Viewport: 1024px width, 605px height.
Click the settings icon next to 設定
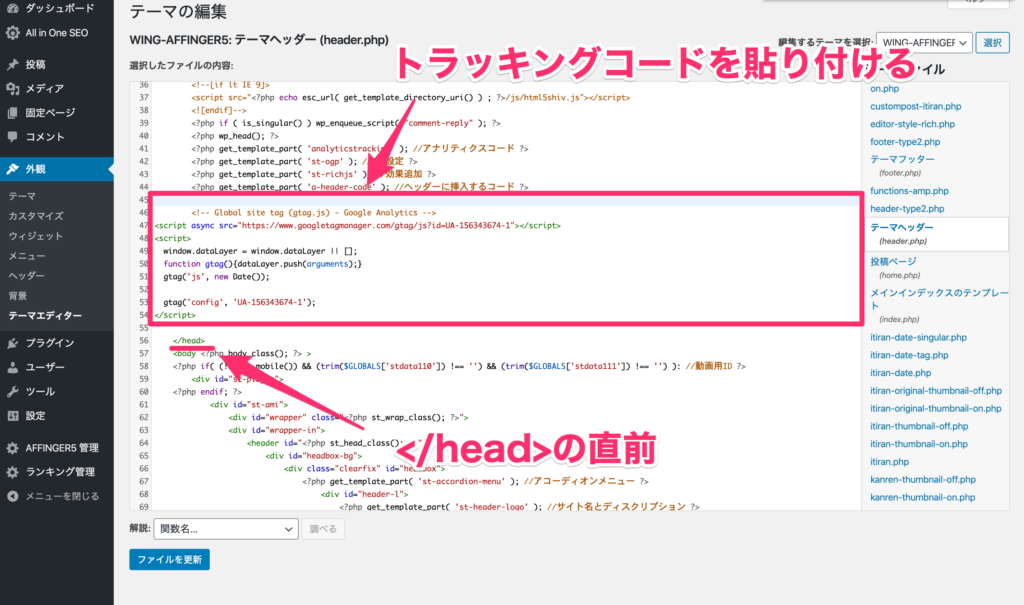[12, 416]
